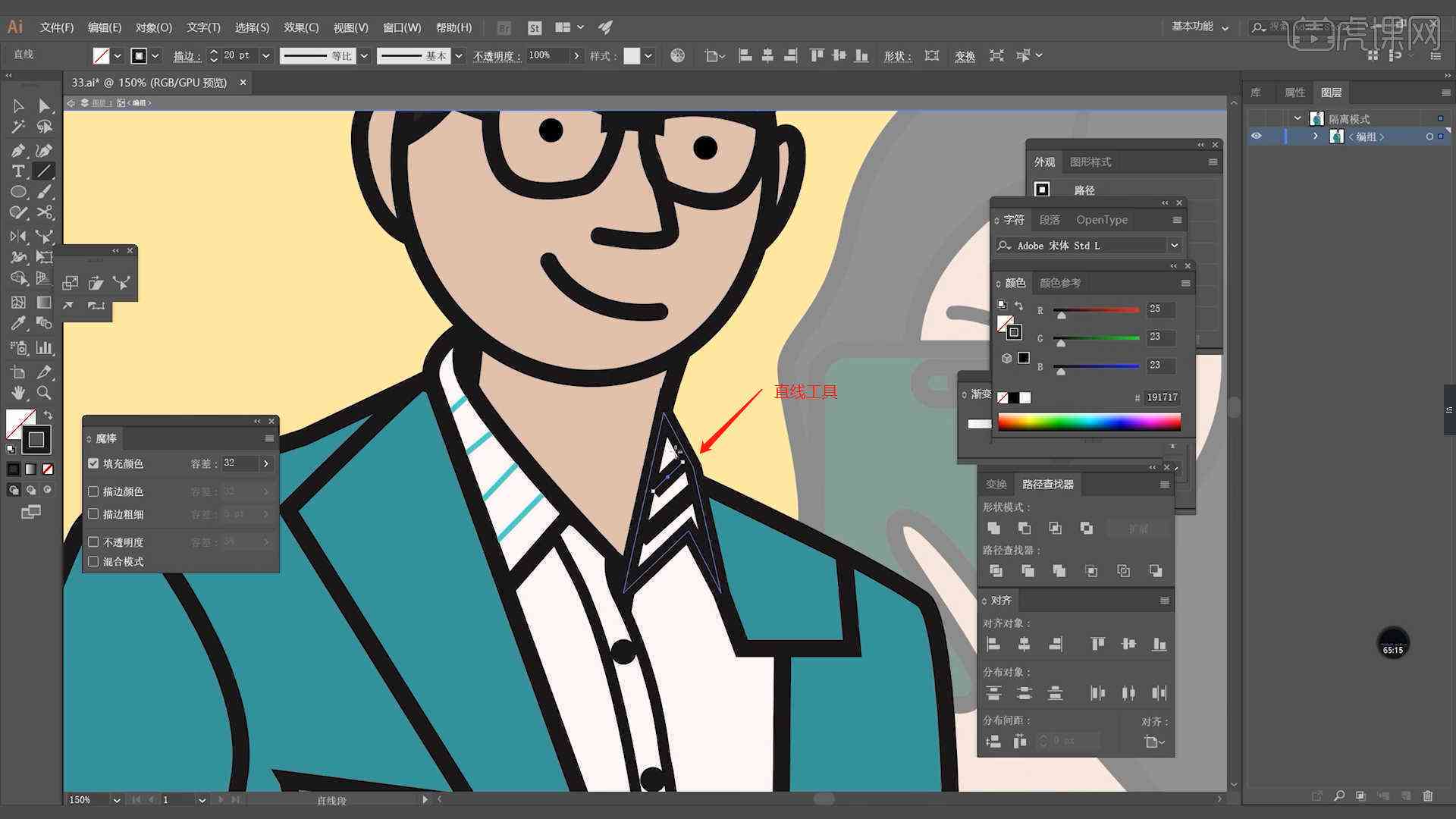Enable 不透明度 checkbox in Magic Wand panel
This screenshot has width=1456, height=819.
tap(93, 542)
